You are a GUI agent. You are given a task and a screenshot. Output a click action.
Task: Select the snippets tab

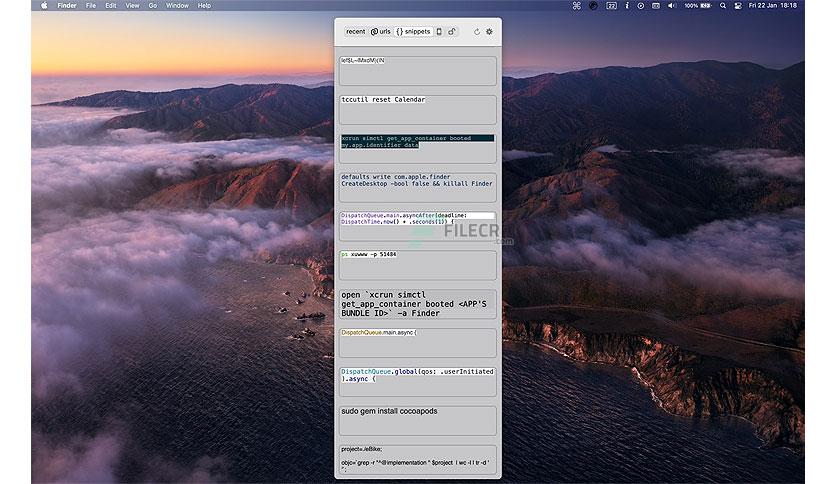tap(413, 31)
